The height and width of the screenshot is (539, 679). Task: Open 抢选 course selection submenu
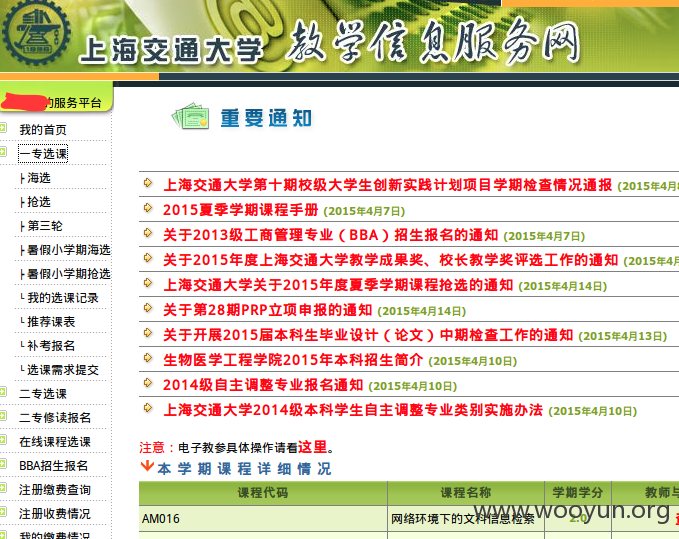[39, 202]
